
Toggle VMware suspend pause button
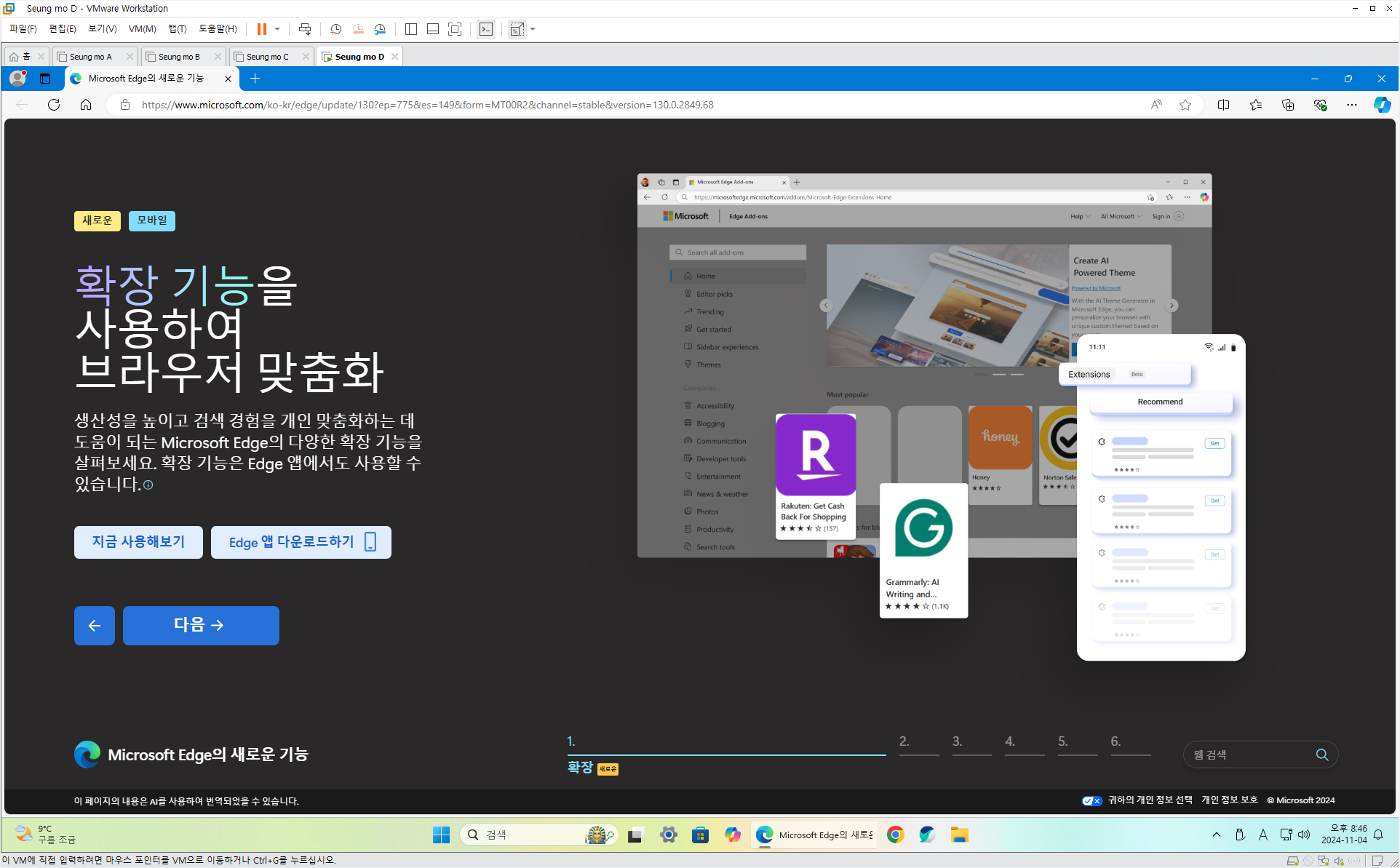(262, 29)
